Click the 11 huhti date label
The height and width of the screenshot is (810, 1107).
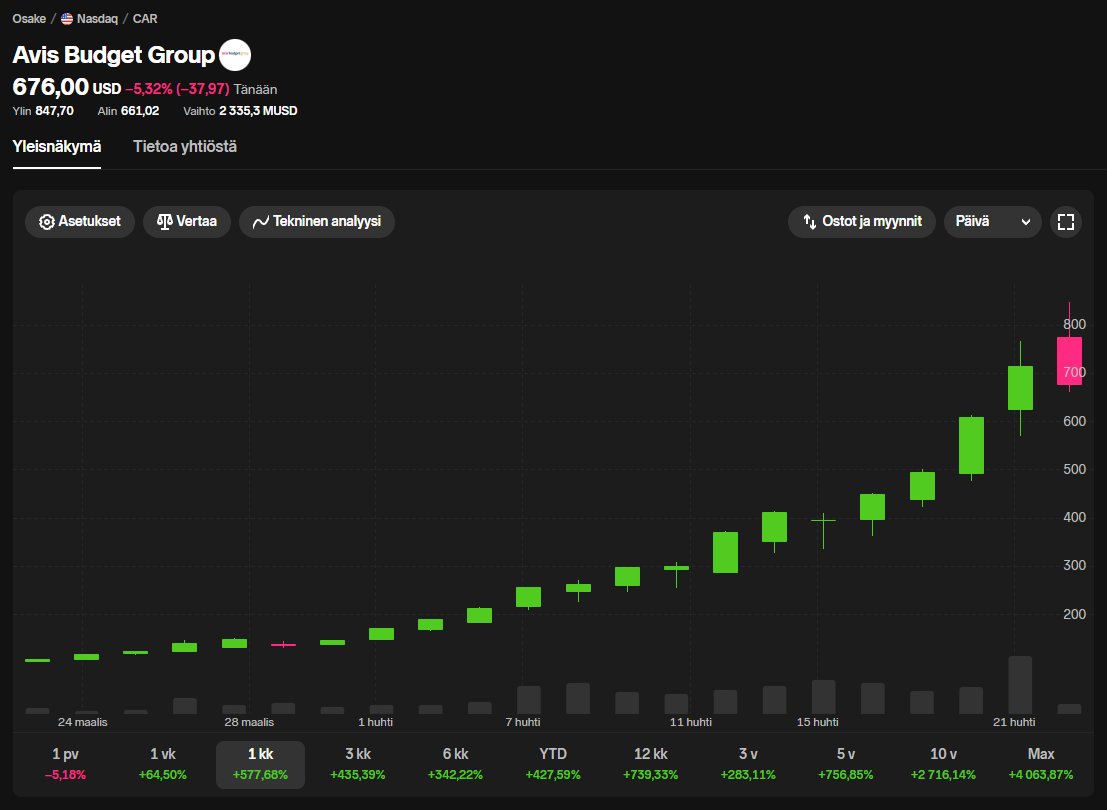pos(690,722)
